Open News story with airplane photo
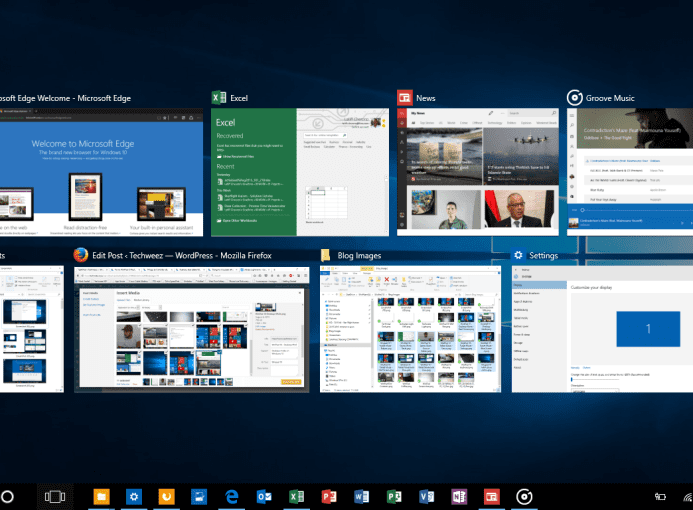The height and width of the screenshot is (510, 693). point(521,156)
